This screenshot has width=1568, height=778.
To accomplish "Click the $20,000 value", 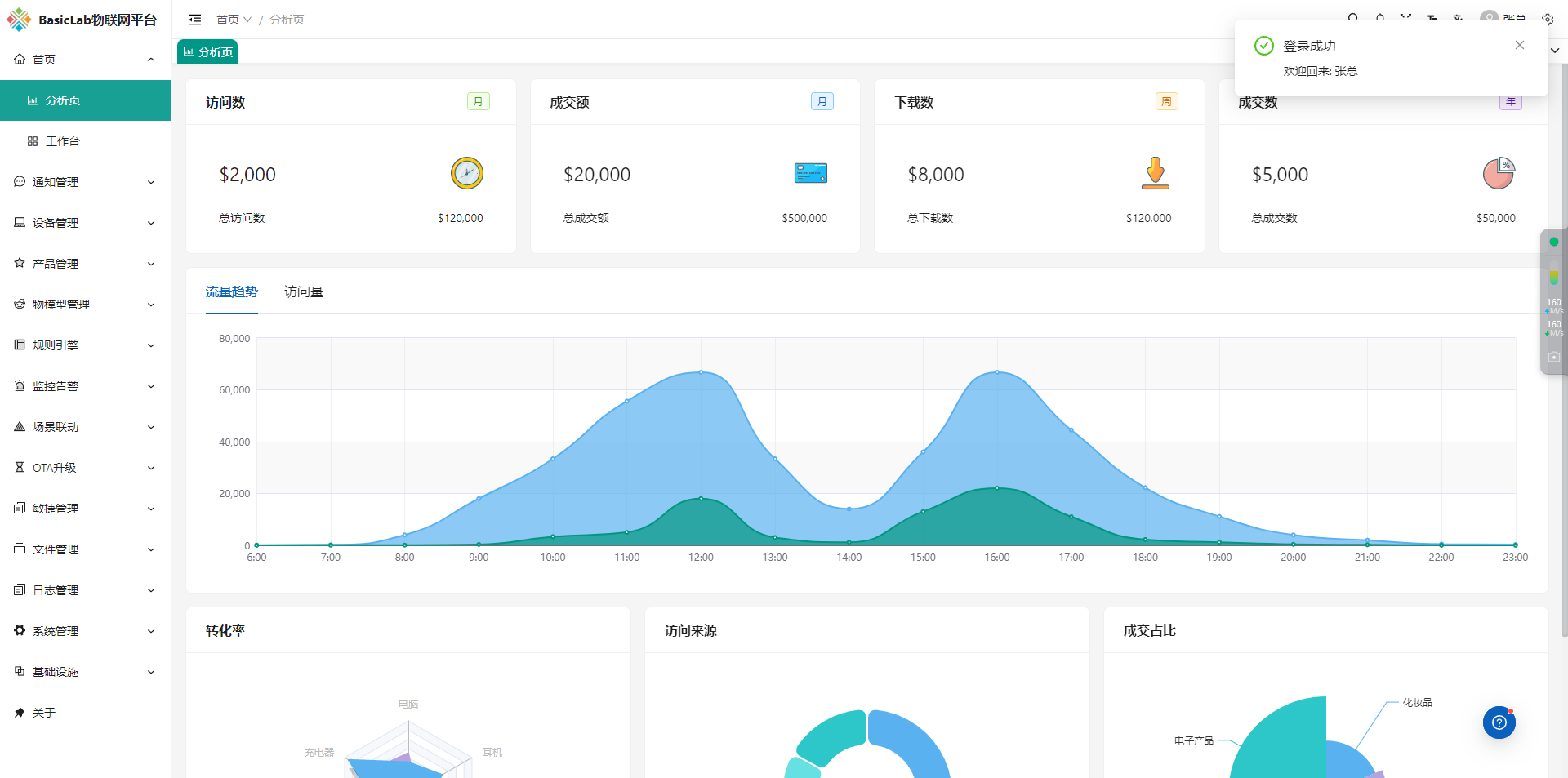I will [597, 175].
